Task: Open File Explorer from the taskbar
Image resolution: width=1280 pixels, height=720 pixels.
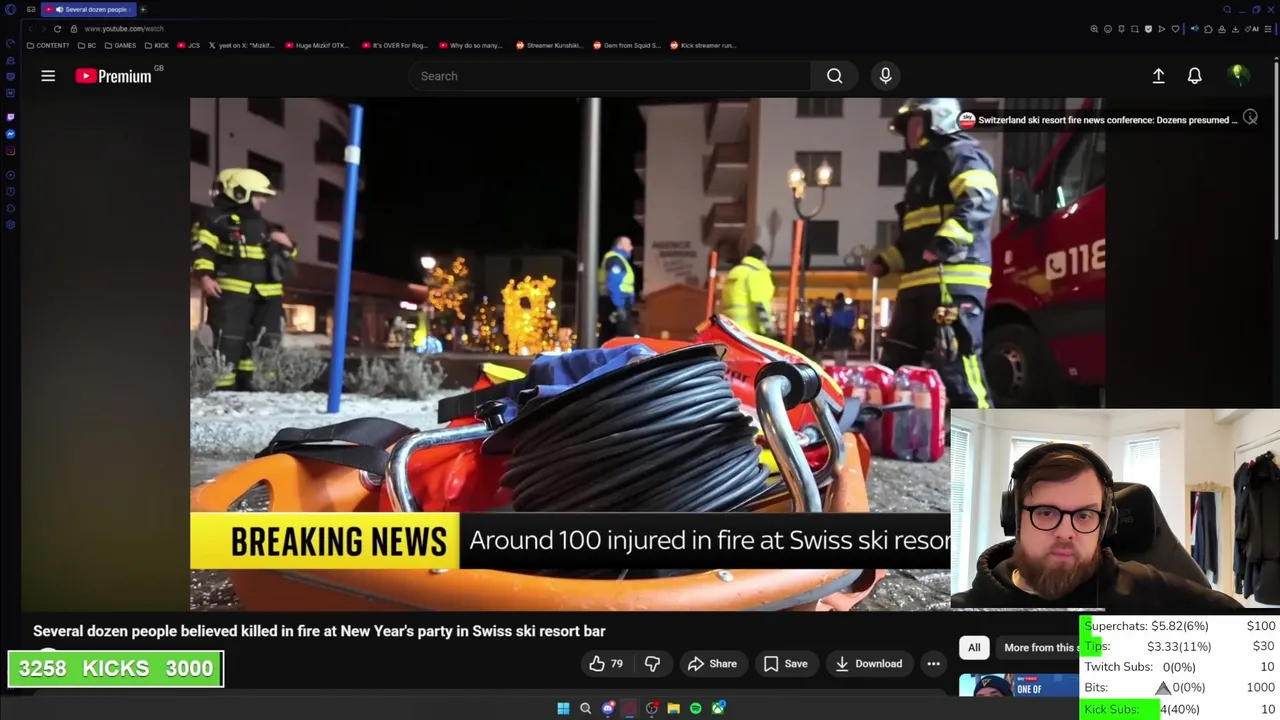Action: click(674, 708)
